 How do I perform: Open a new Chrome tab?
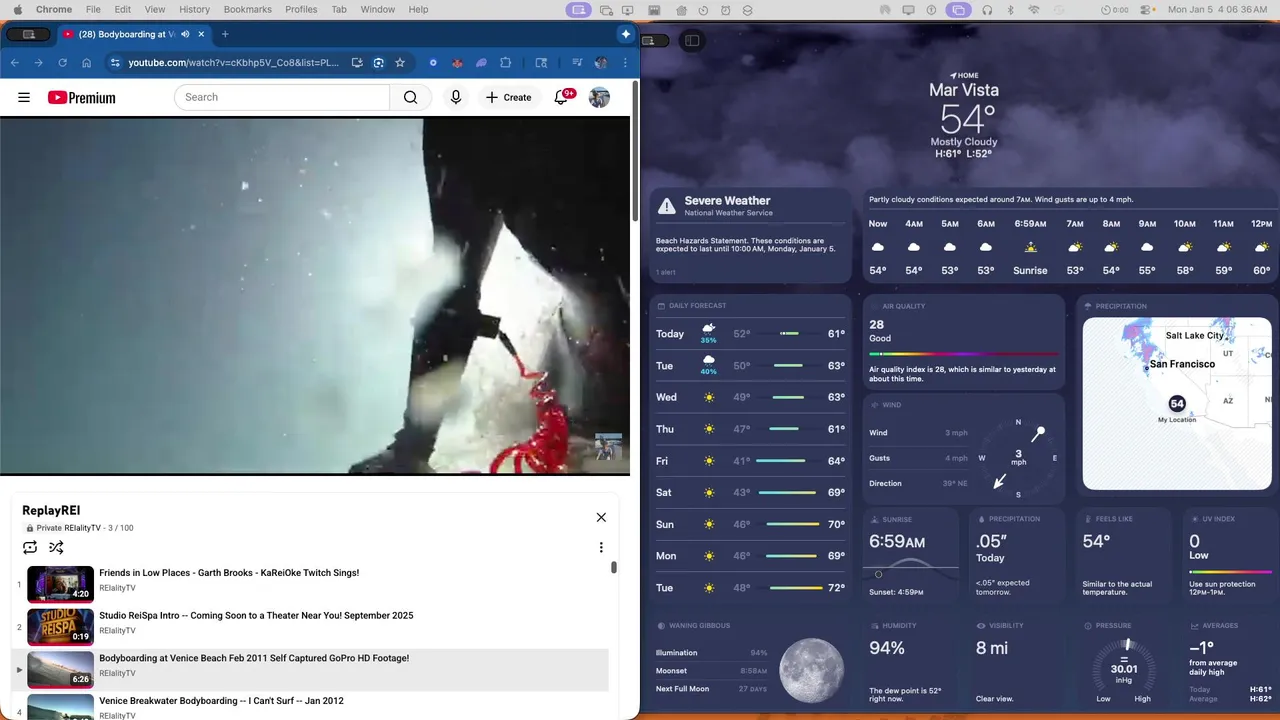[225, 34]
